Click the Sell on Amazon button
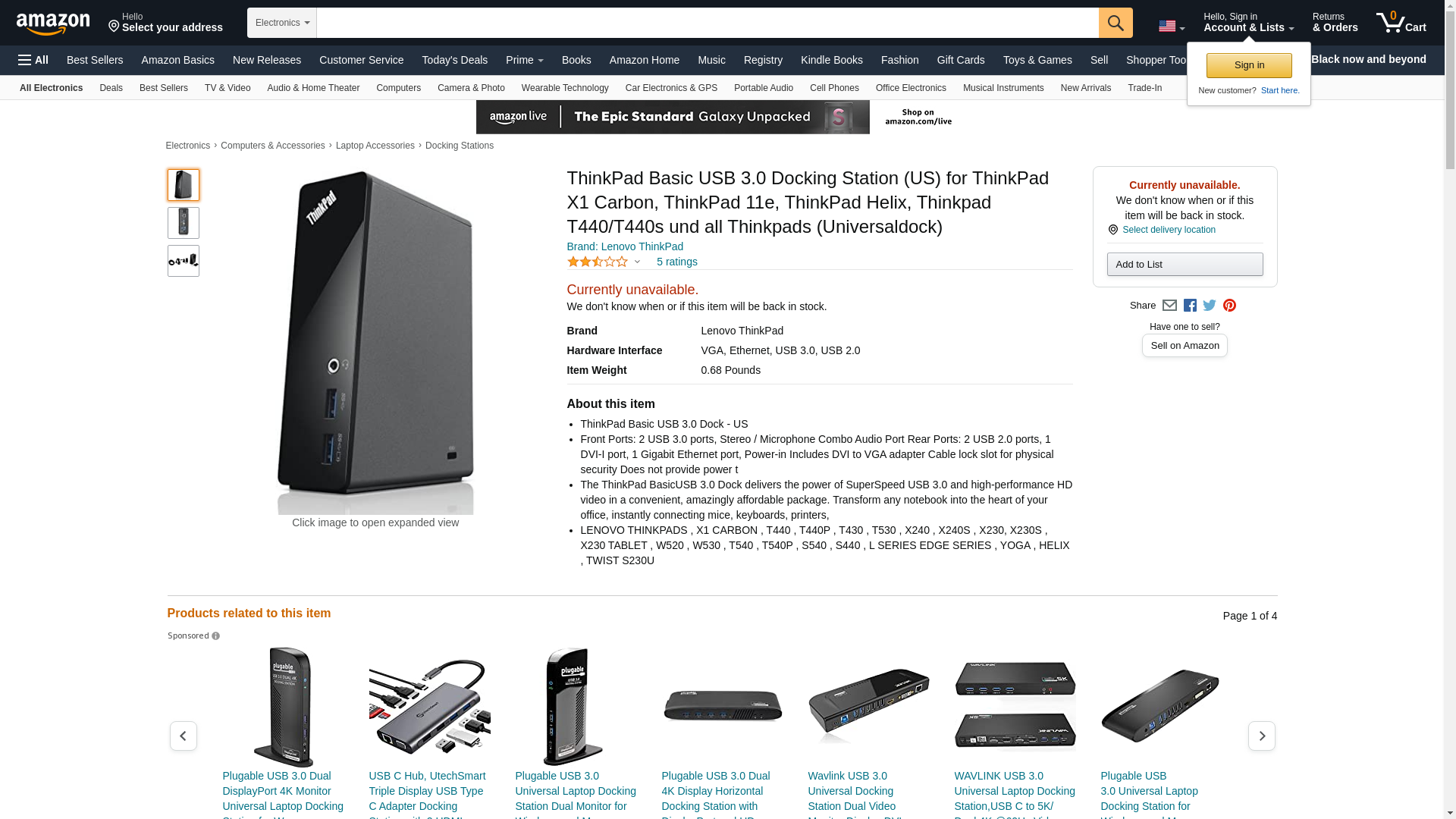Screen dimensions: 1456x819 point(1185,346)
